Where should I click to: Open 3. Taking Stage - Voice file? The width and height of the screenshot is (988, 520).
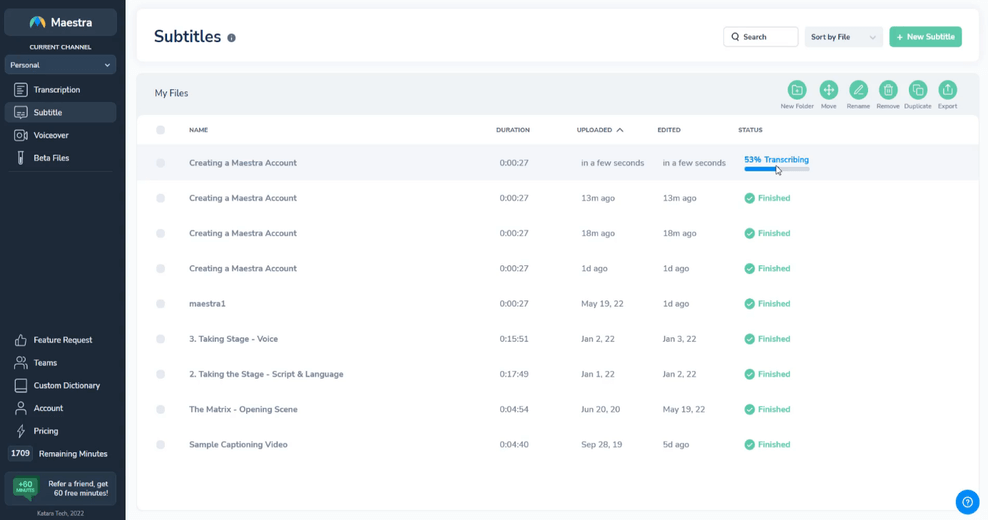[x=233, y=339]
